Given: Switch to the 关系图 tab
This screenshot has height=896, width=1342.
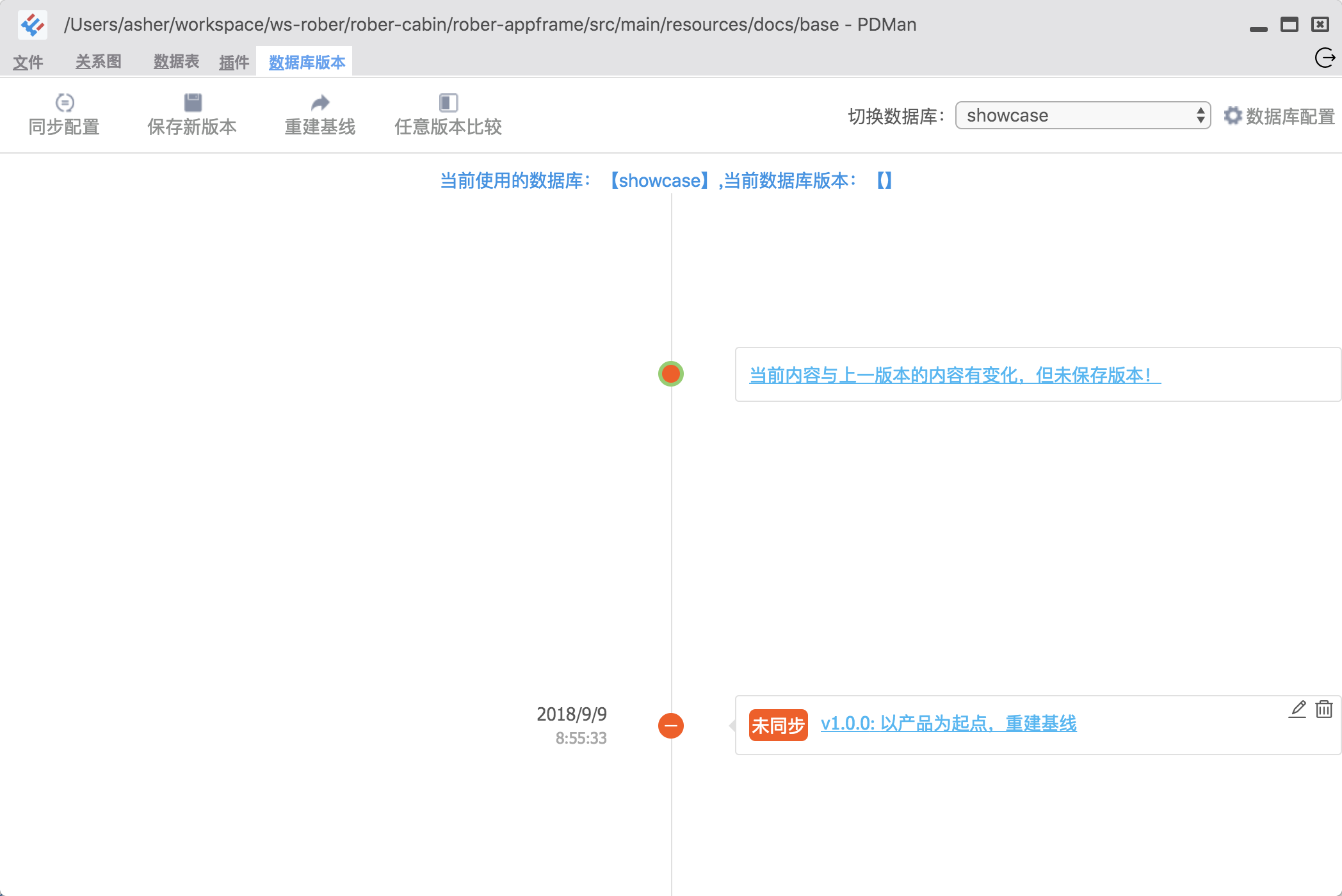Looking at the screenshot, I should click(x=99, y=62).
